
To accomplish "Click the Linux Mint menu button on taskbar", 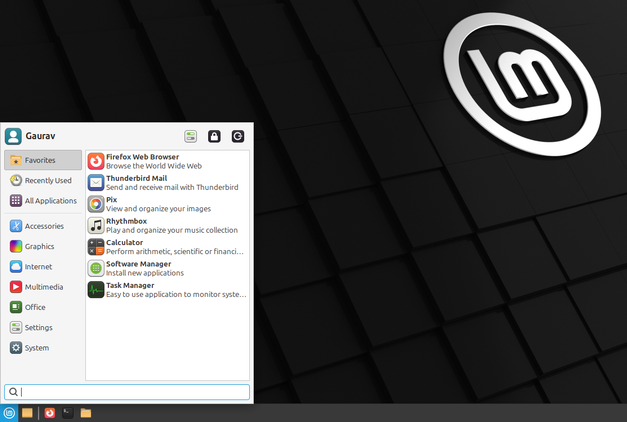I will (9, 413).
